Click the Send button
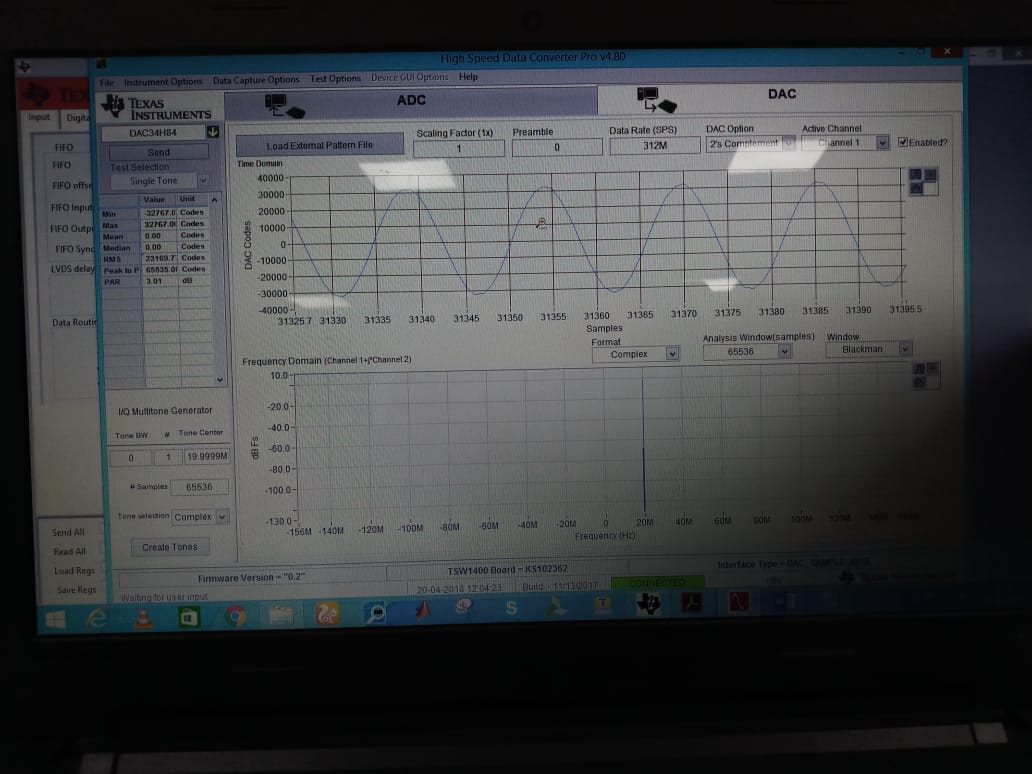The height and width of the screenshot is (774, 1032). (x=159, y=152)
